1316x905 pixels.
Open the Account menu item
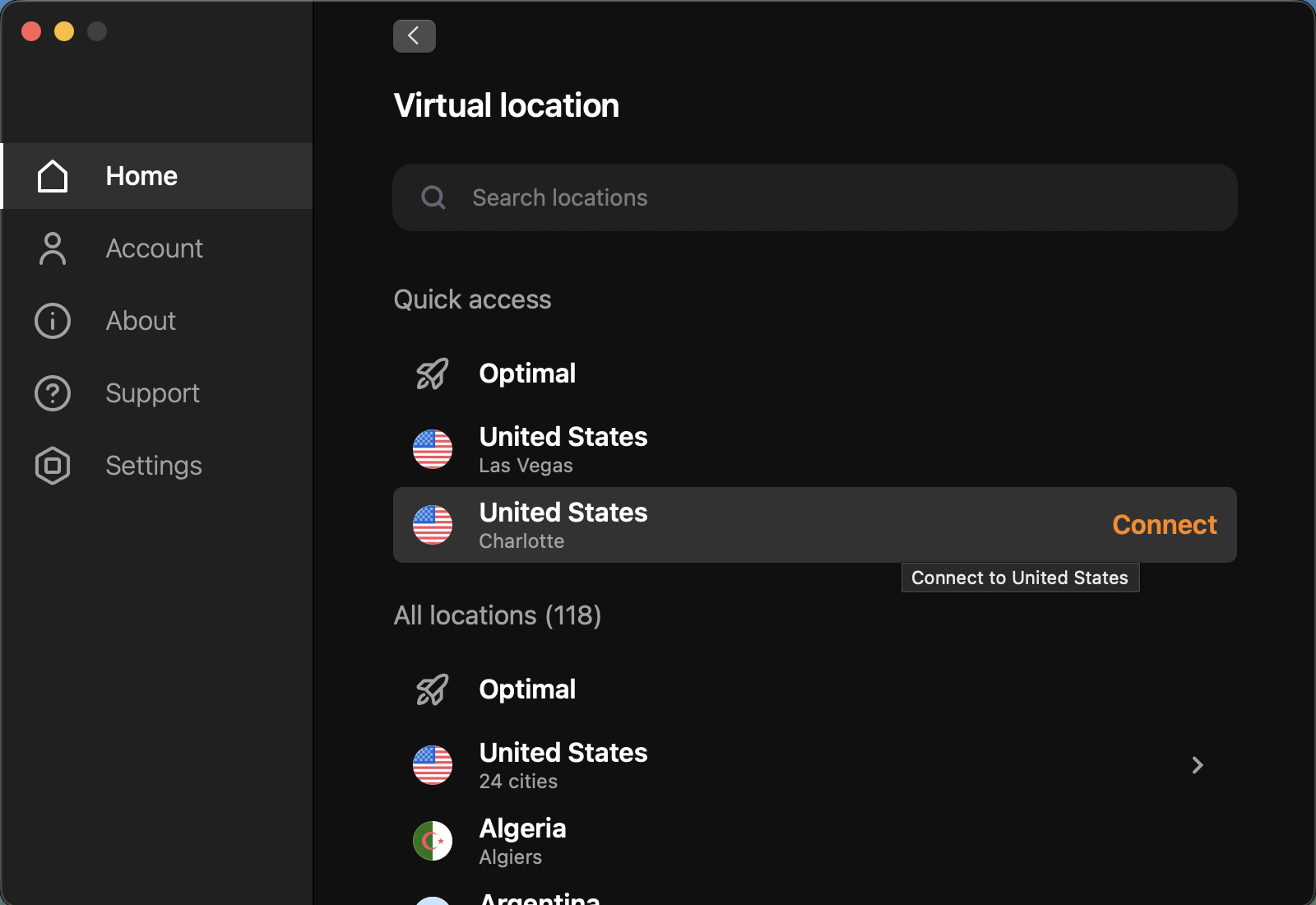click(x=157, y=248)
